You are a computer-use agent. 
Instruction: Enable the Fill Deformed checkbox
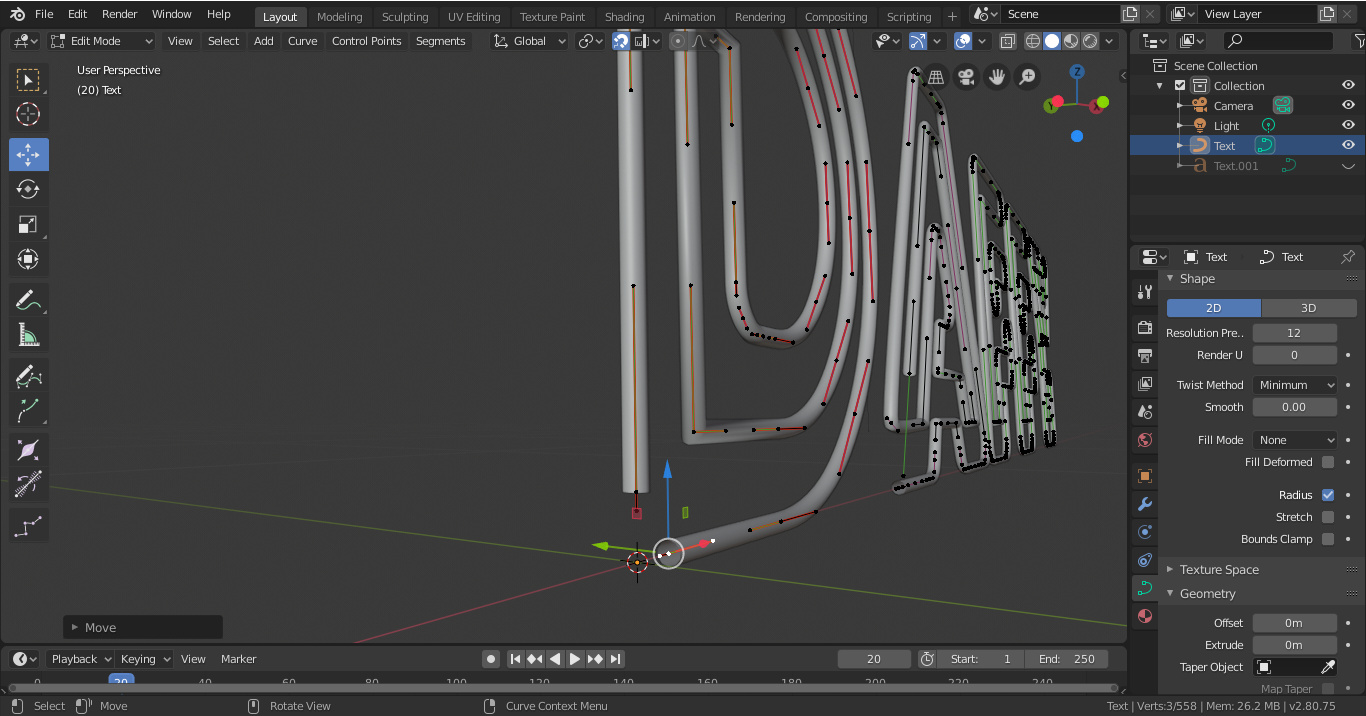tap(1328, 462)
